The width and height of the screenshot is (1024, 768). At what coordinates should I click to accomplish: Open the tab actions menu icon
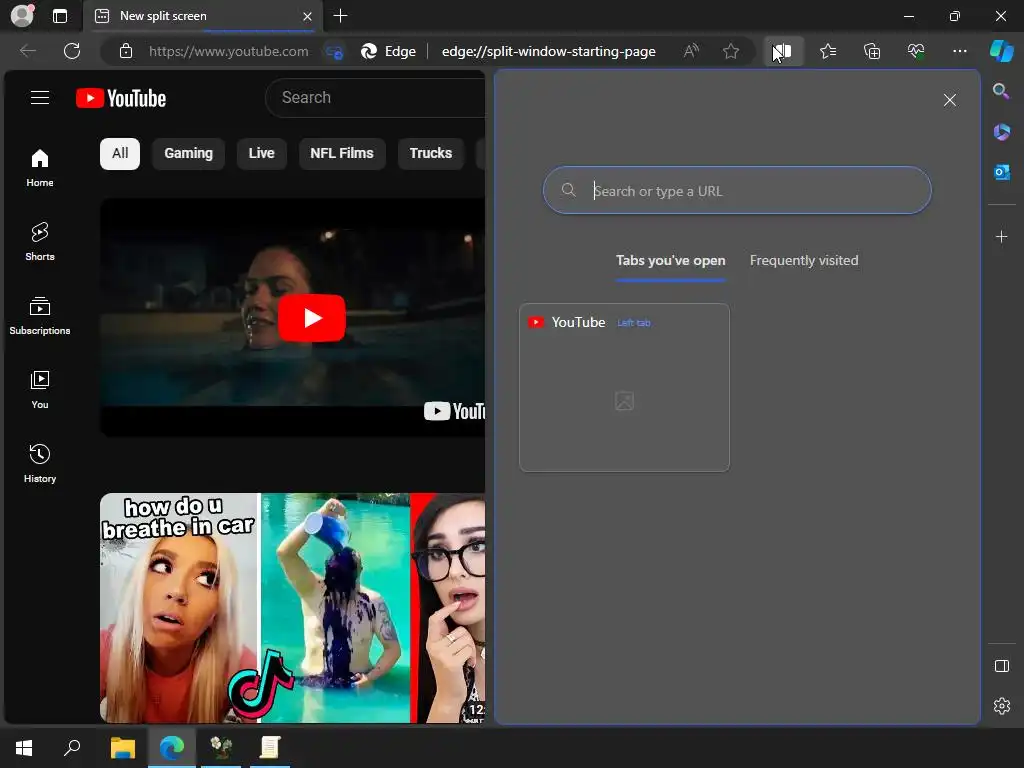(x=60, y=16)
